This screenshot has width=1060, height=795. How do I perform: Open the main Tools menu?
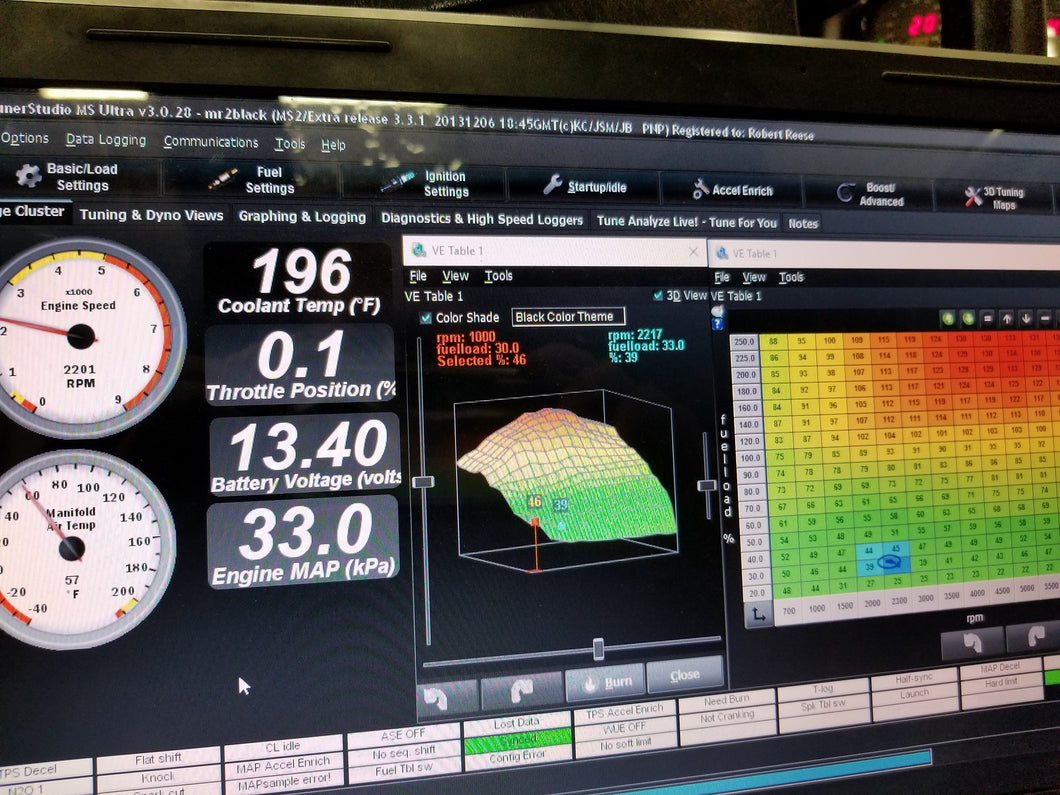pos(290,144)
